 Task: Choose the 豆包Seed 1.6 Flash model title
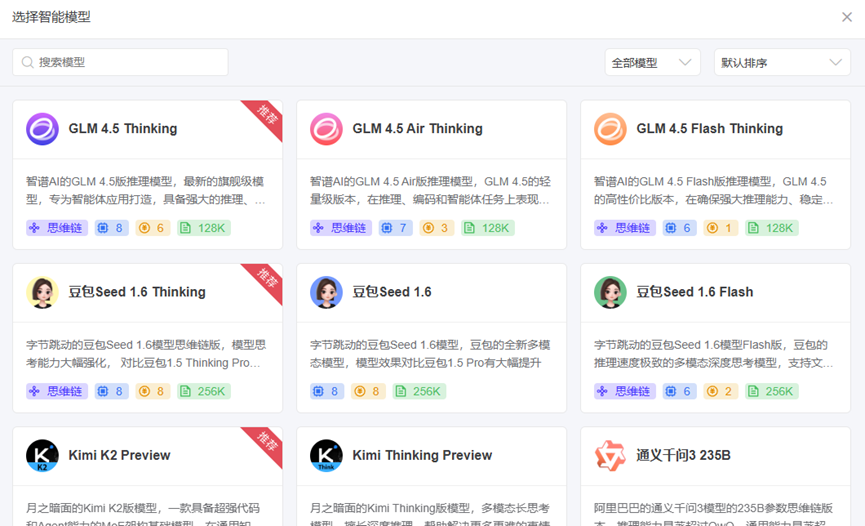click(x=695, y=292)
